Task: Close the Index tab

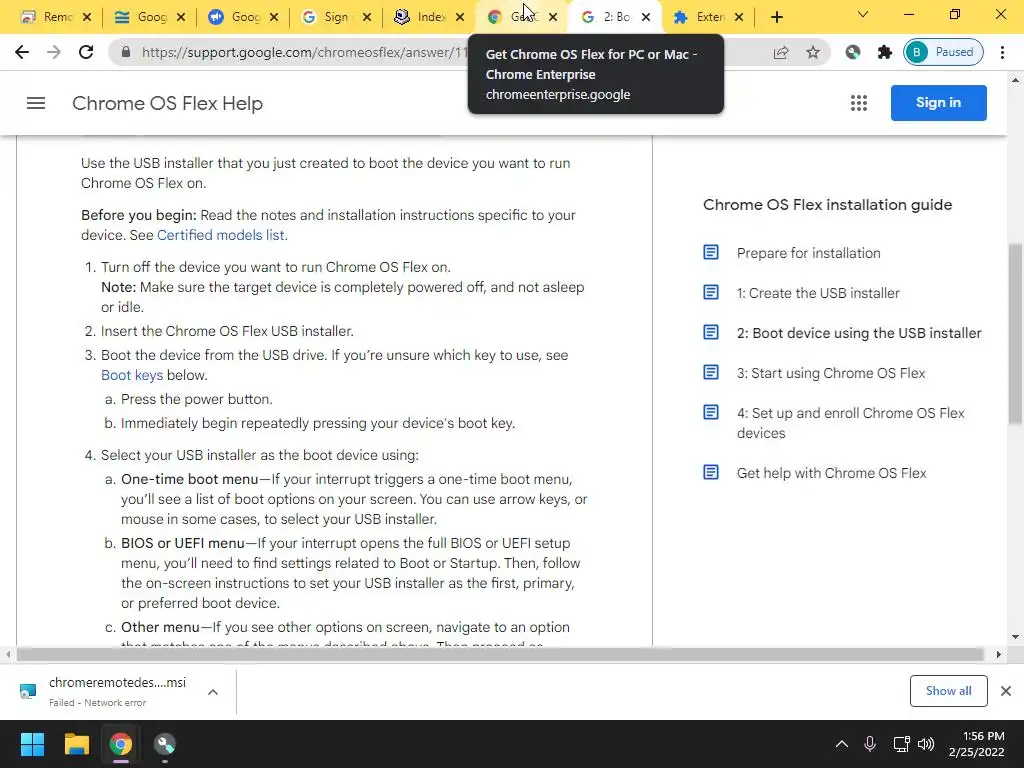Action: (x=460, y=17)
